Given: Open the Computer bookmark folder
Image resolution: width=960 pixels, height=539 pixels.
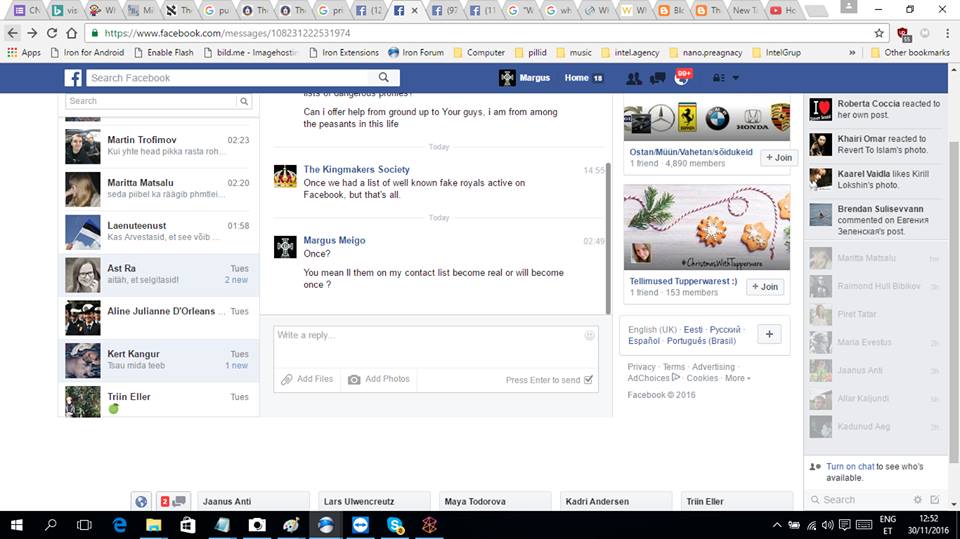Looking at the screenshot, I should [479, 53].
